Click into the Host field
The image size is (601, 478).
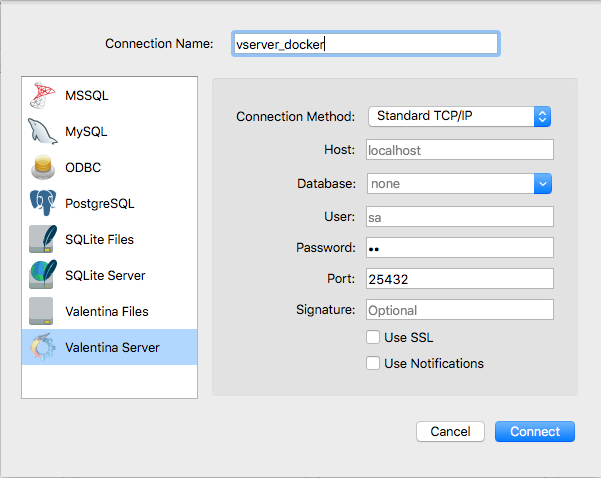click(x=460, y=150)
